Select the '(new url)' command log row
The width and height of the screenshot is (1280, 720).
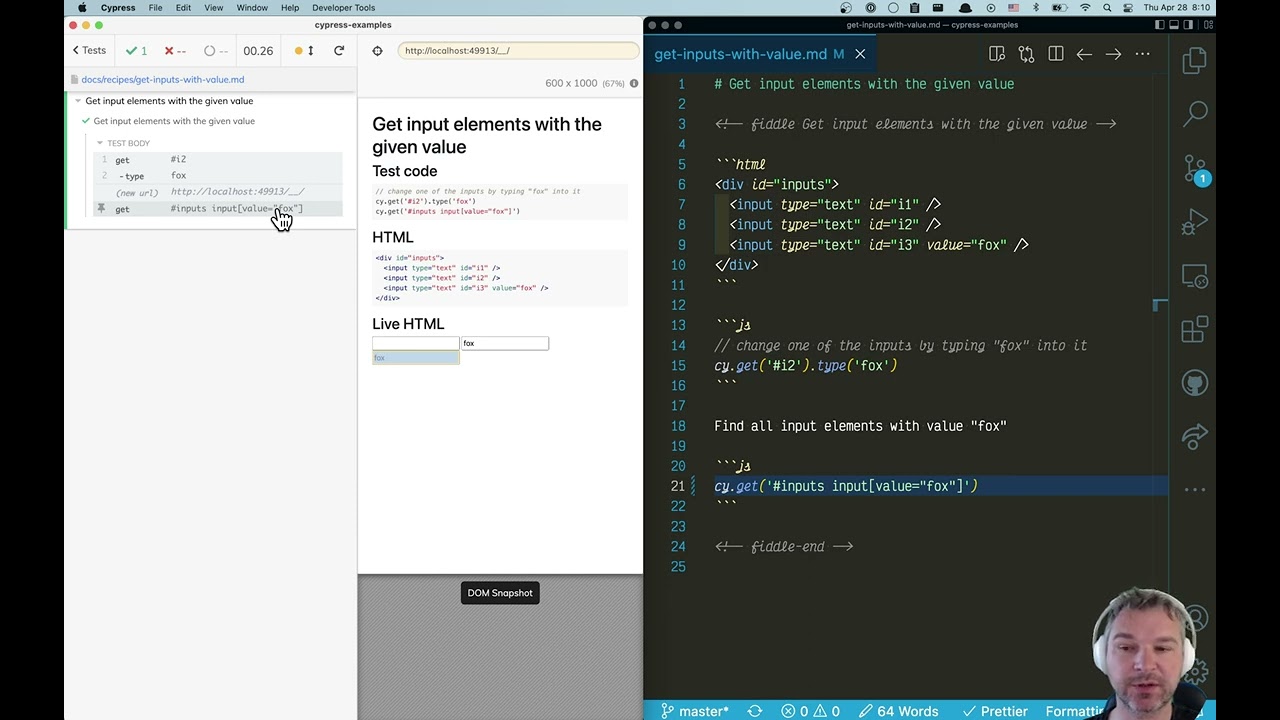[x=218, y=192]
